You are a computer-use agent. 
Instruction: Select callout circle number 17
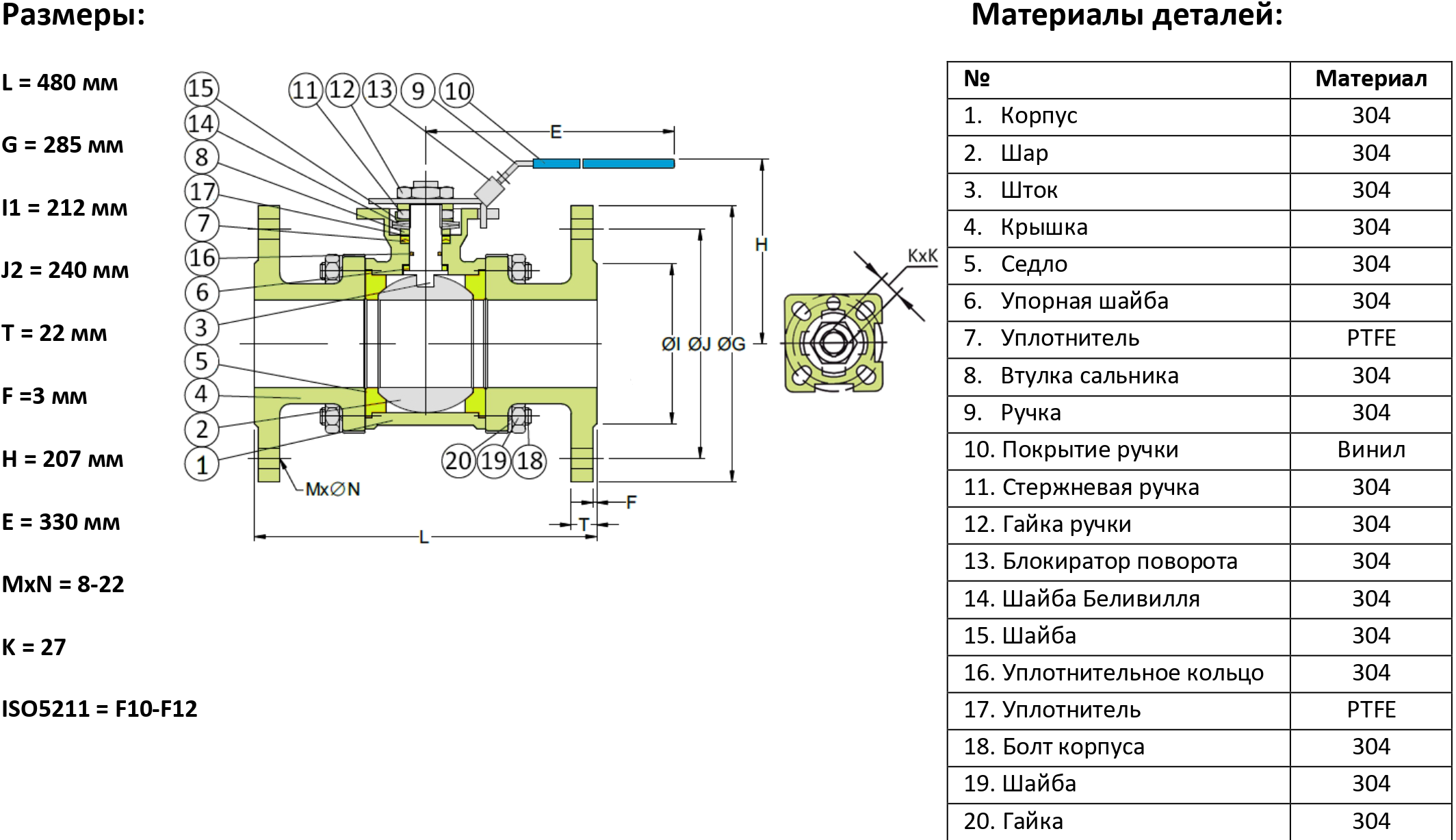click(201, 191)
